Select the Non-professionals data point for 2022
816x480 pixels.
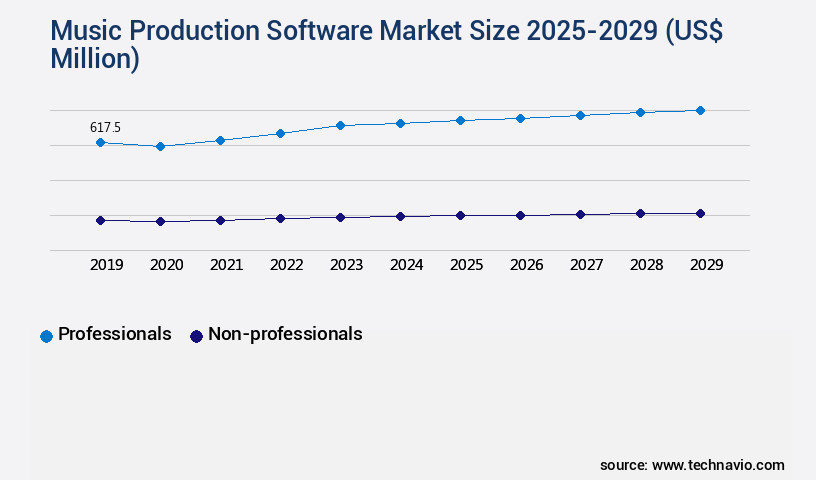click(280, 218)
